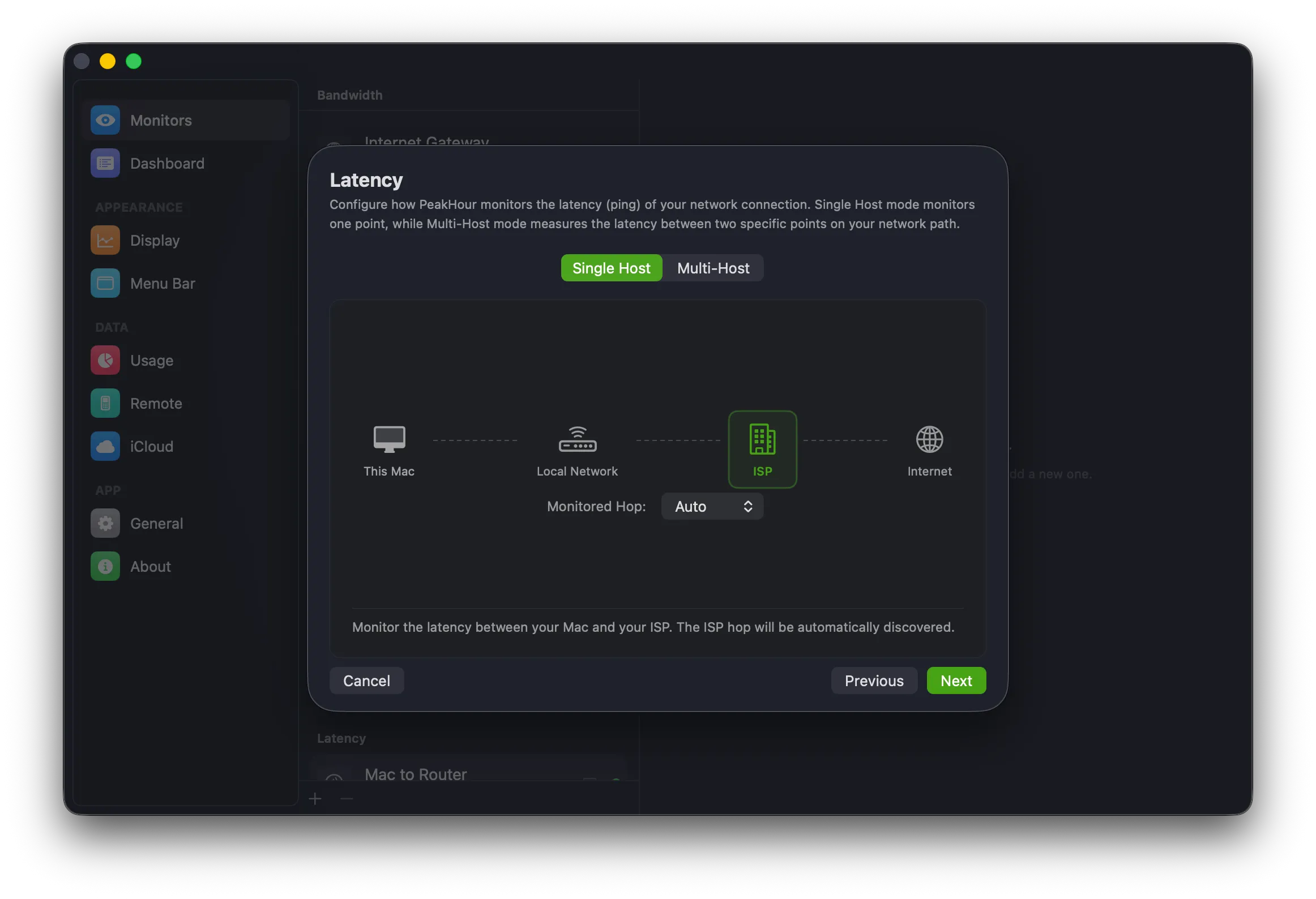Open the Dashboard sidebar item

(185, 163)
